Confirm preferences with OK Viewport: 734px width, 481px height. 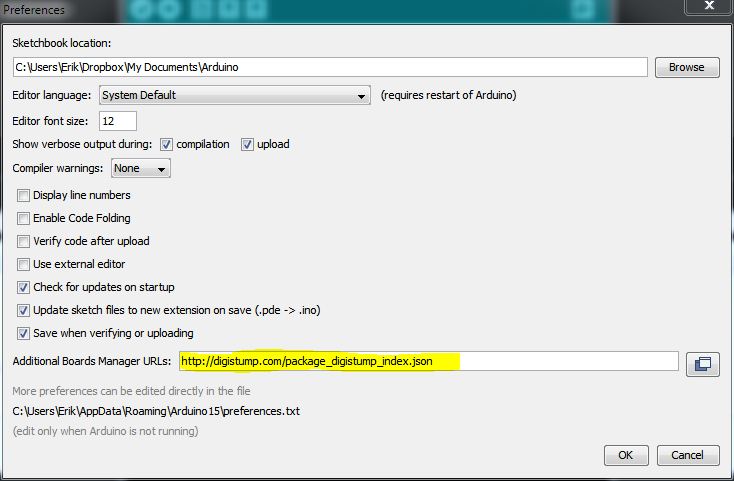pos(626,455)
